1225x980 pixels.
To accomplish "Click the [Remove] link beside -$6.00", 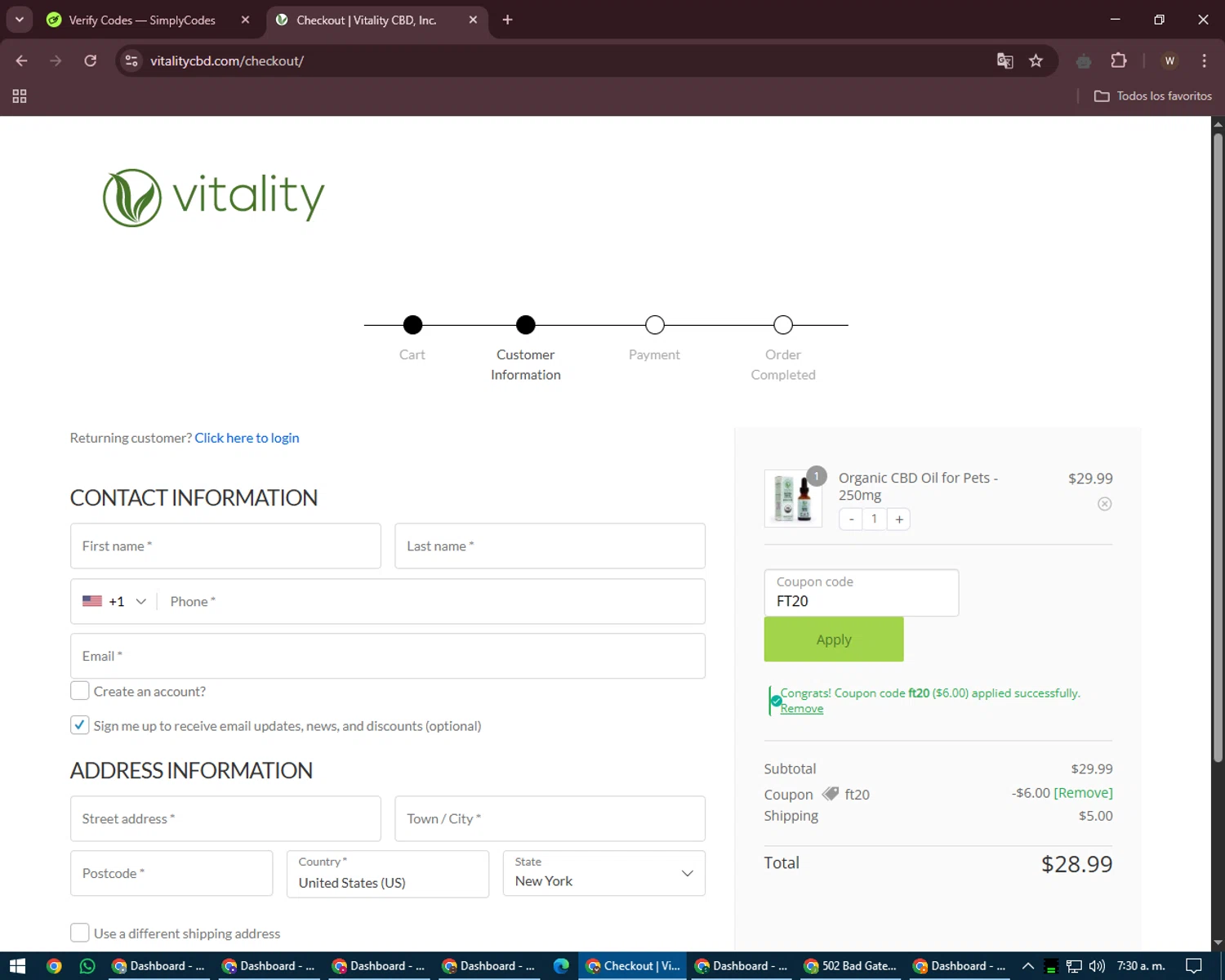I will [x=1084, y=793].
